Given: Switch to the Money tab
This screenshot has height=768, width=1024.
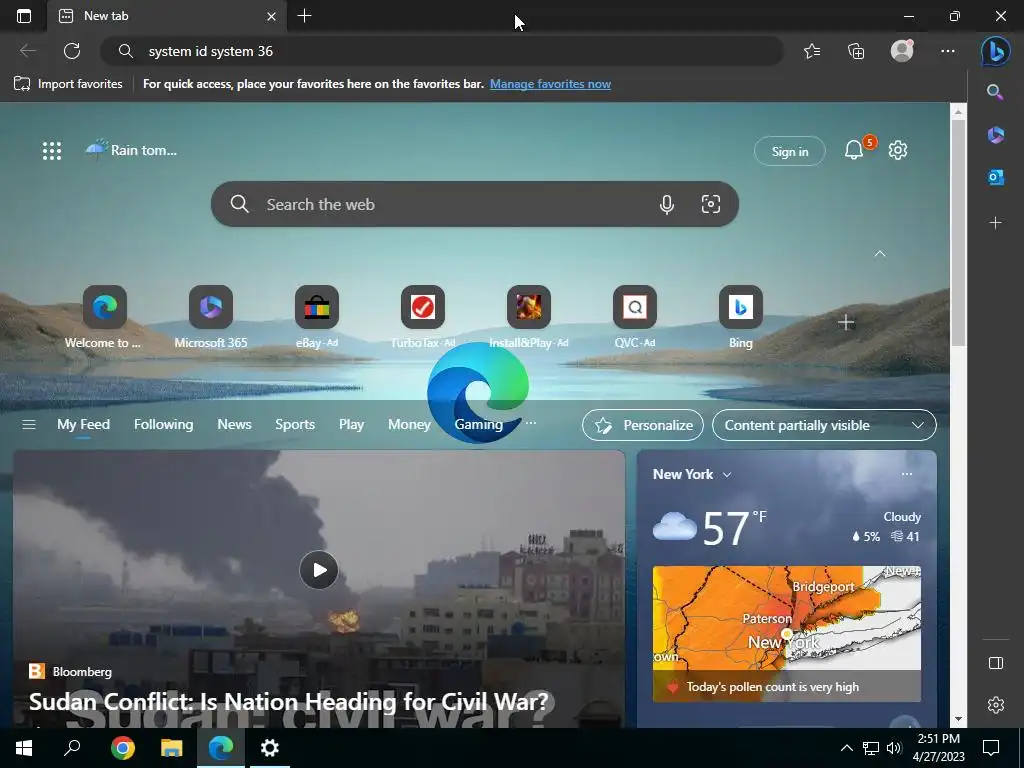Looking at the screenshot, I should 409,424.
